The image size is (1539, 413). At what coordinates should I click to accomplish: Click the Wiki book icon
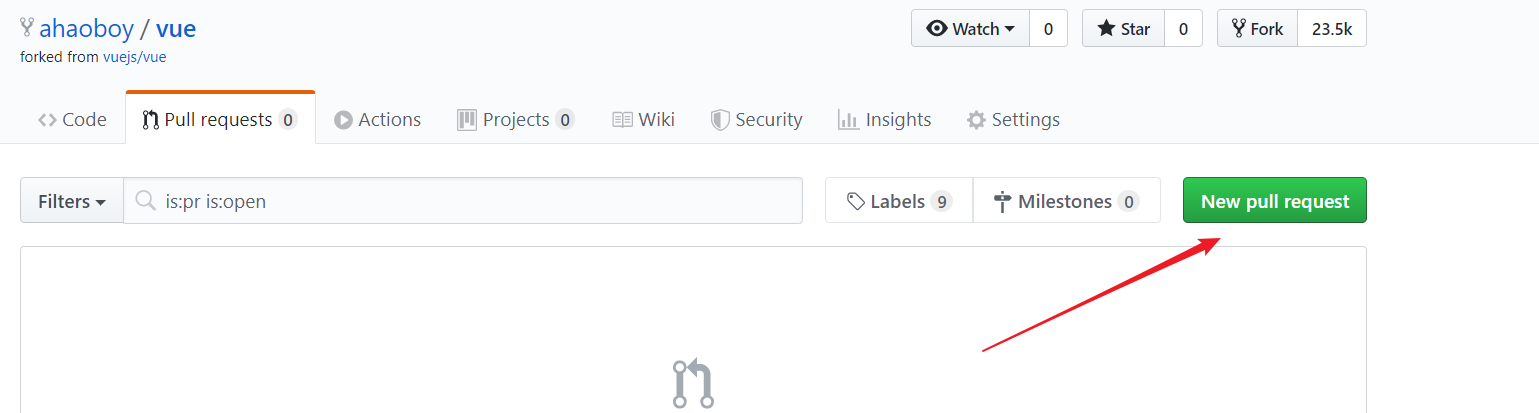pyautogui.click(x=622, y=120)
